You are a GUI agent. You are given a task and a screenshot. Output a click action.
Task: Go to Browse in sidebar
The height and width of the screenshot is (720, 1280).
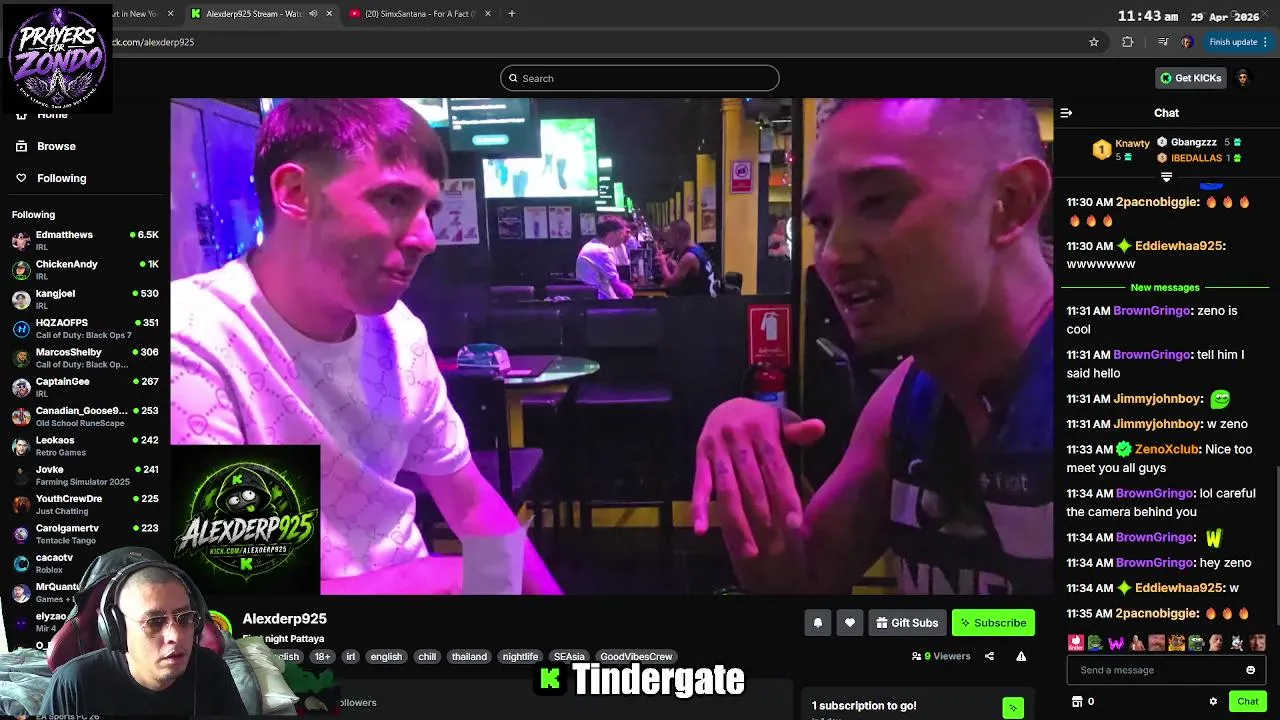(56, 146)
